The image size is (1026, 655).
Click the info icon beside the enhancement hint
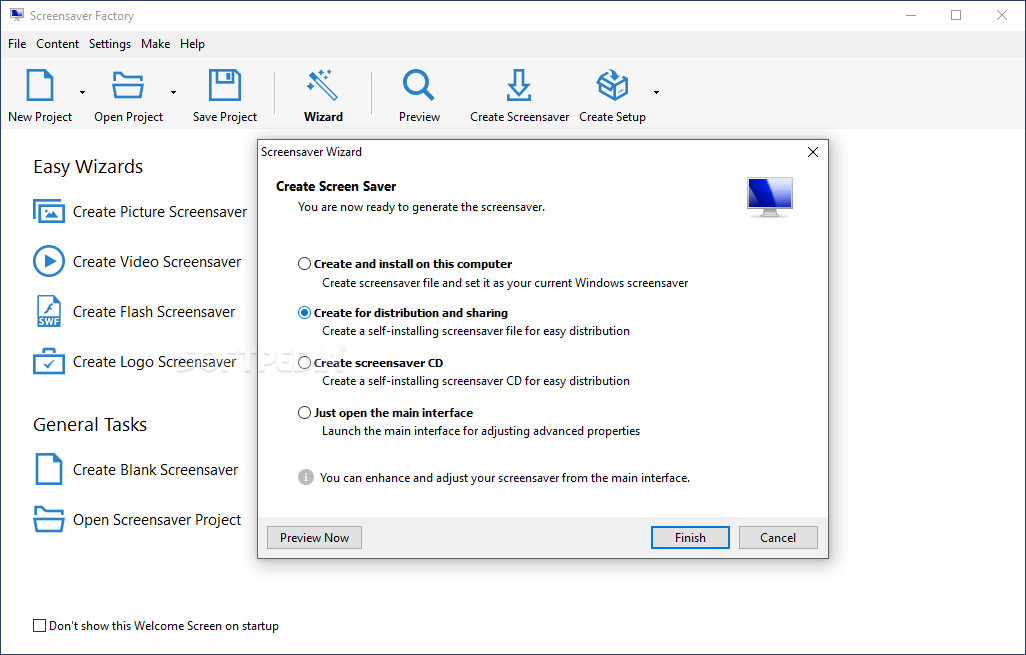[x=306, y=477]
